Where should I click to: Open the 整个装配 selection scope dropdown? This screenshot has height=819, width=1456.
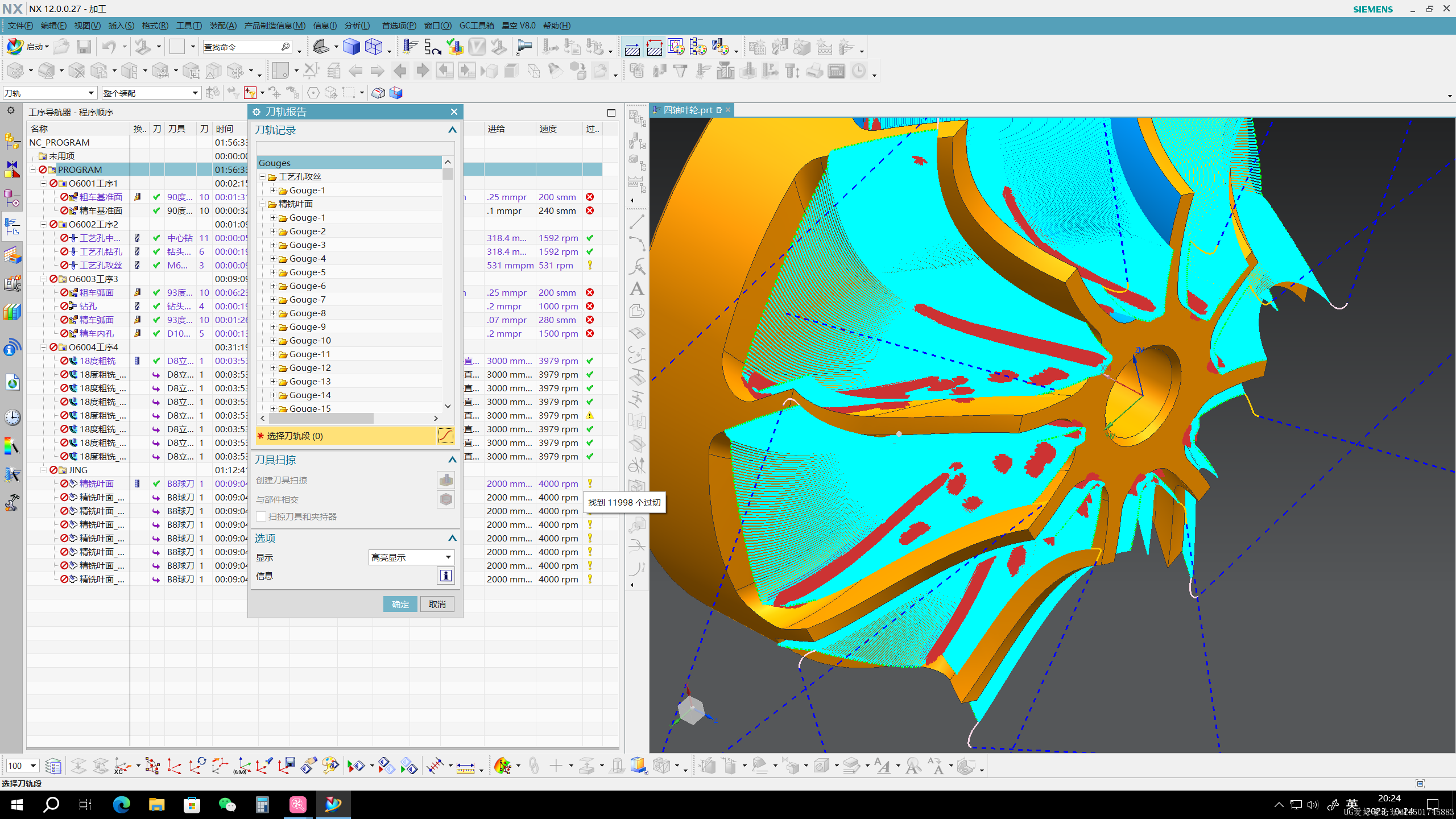[x=151, y=93]
